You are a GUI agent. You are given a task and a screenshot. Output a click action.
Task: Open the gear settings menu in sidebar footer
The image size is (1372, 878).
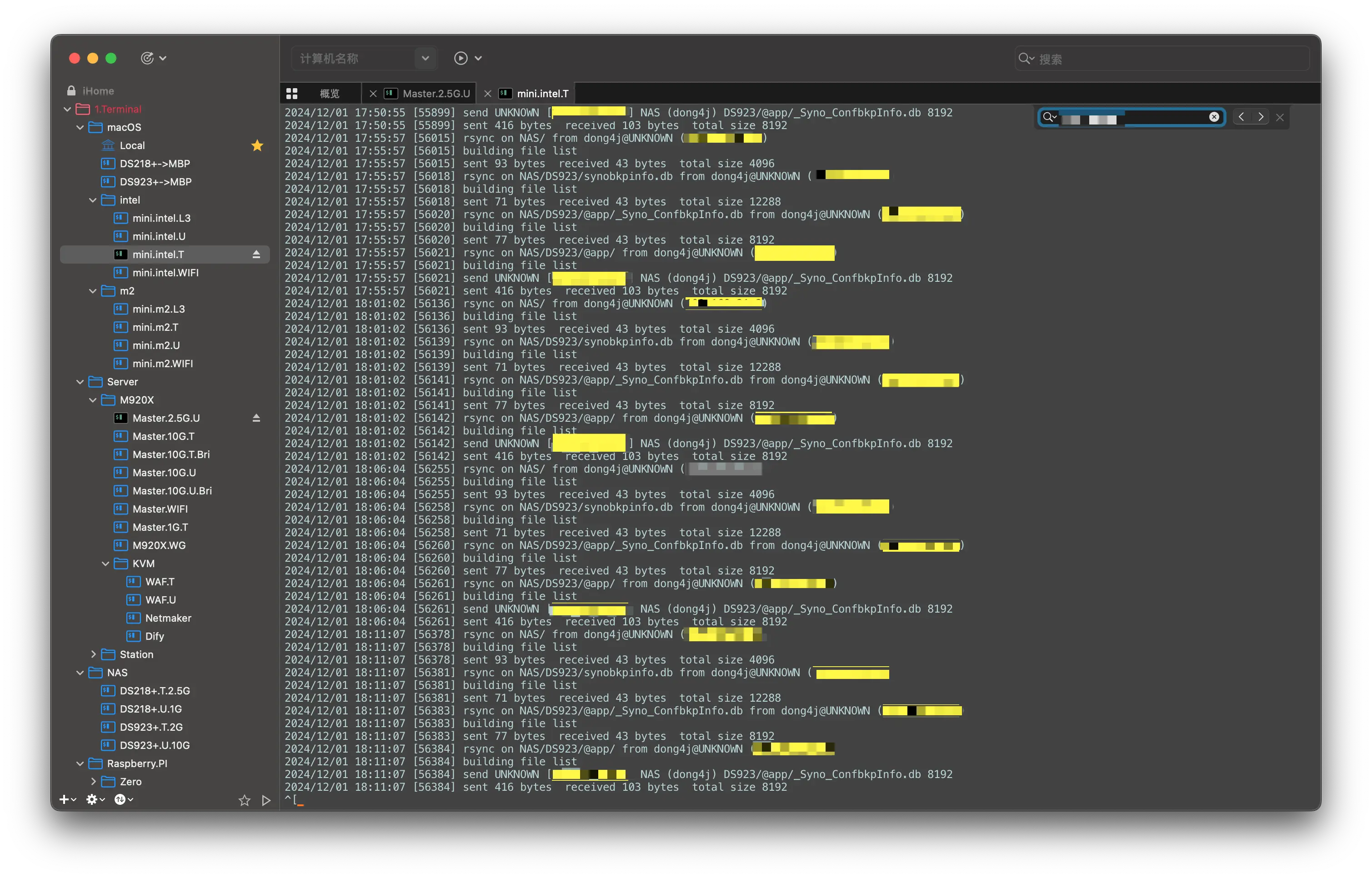[x=92, y=799]
